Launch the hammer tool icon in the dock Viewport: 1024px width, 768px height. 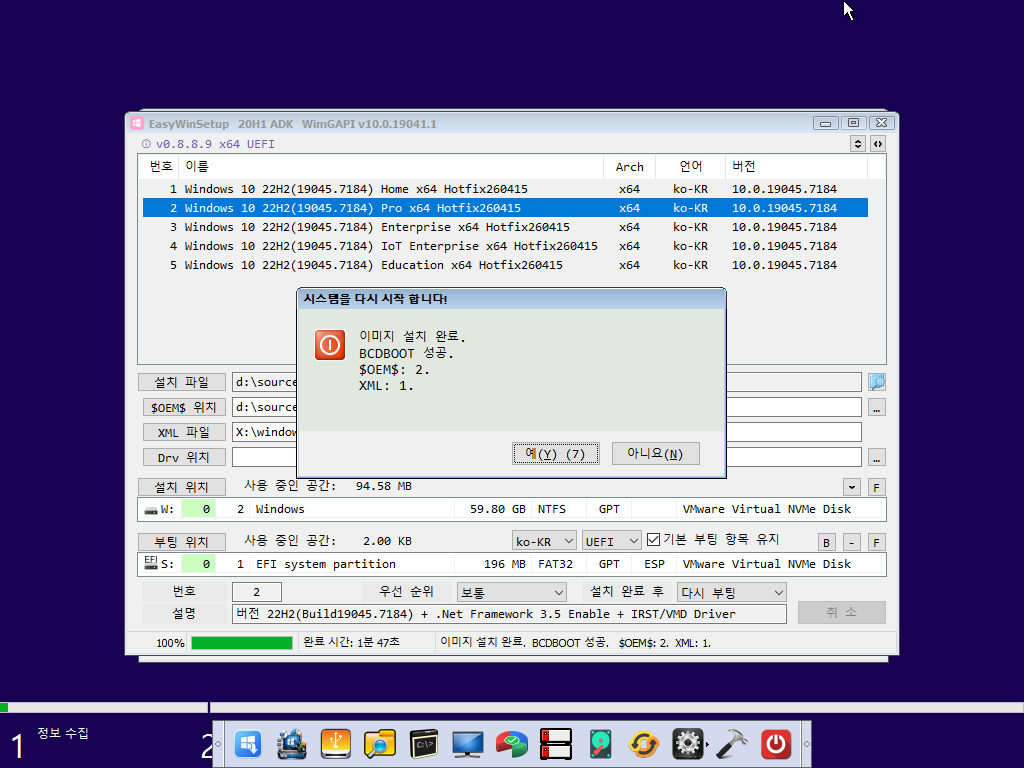tap(731, 744)
